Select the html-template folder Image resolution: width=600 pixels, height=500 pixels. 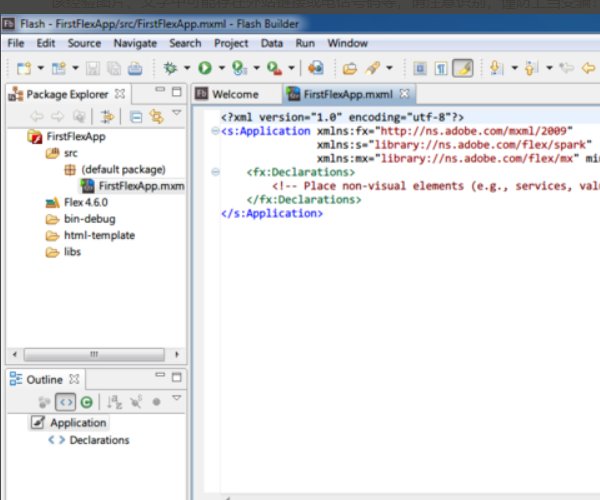click(x=99, y=235)
